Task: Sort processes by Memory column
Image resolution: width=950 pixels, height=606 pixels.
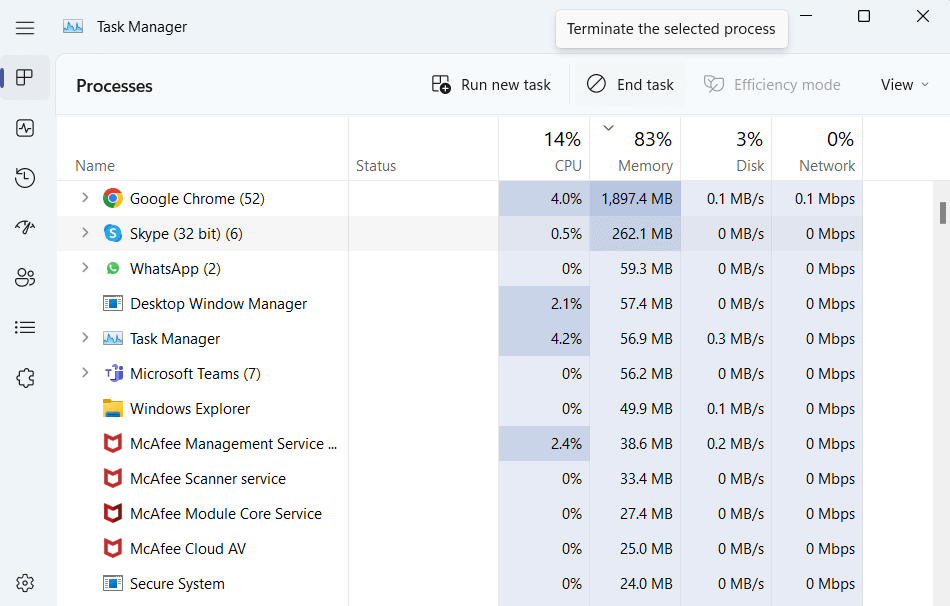Action: coord(635,148)
